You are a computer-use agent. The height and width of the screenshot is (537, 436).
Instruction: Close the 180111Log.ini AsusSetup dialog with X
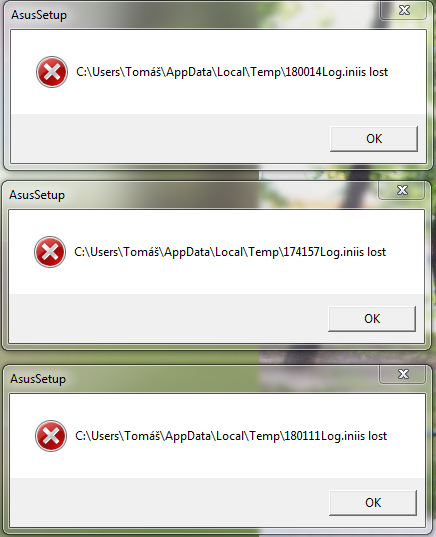coord(403,374)
